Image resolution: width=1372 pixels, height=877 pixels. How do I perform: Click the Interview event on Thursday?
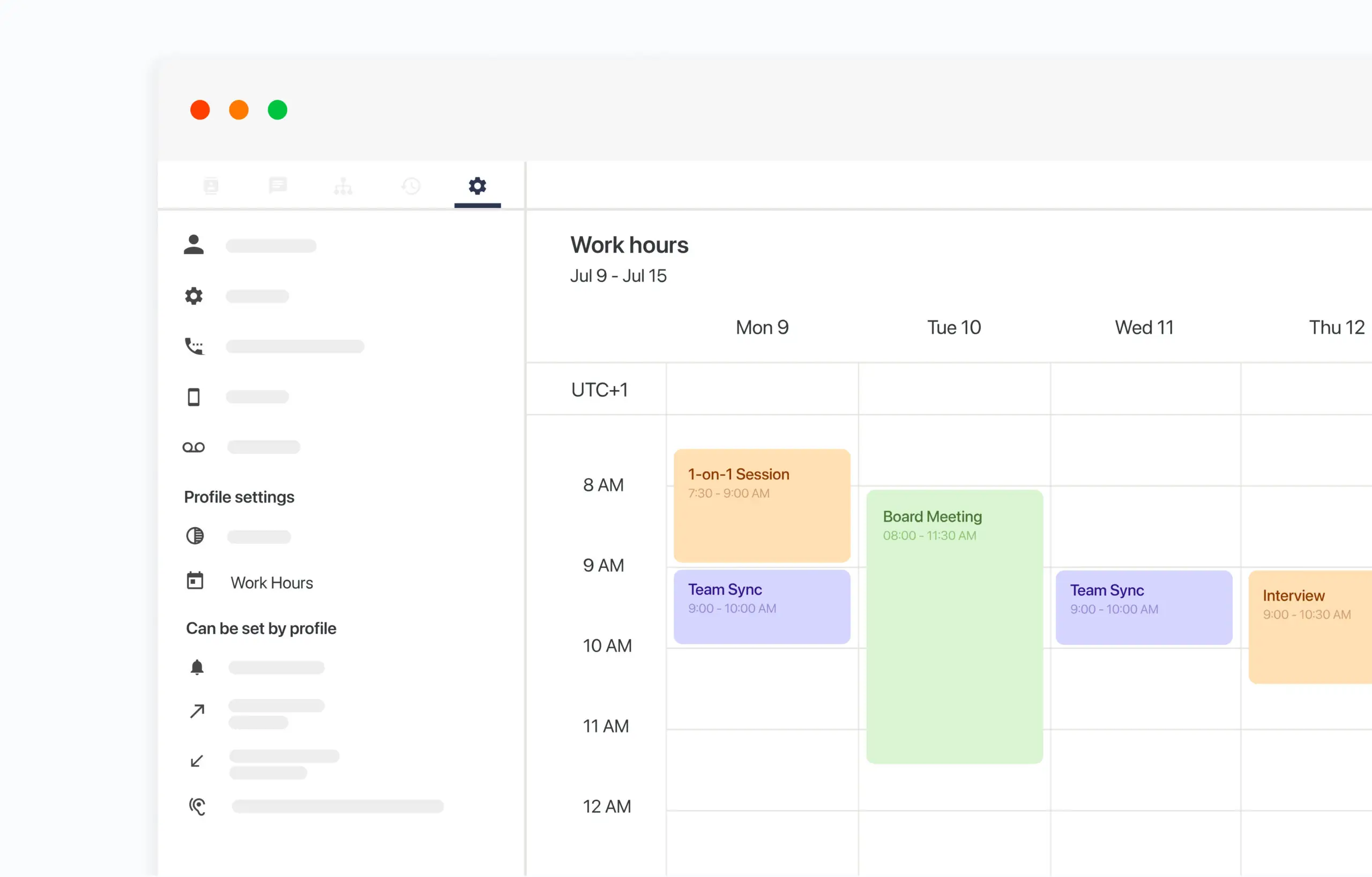pyautogui.click(x=1310, y=626)
